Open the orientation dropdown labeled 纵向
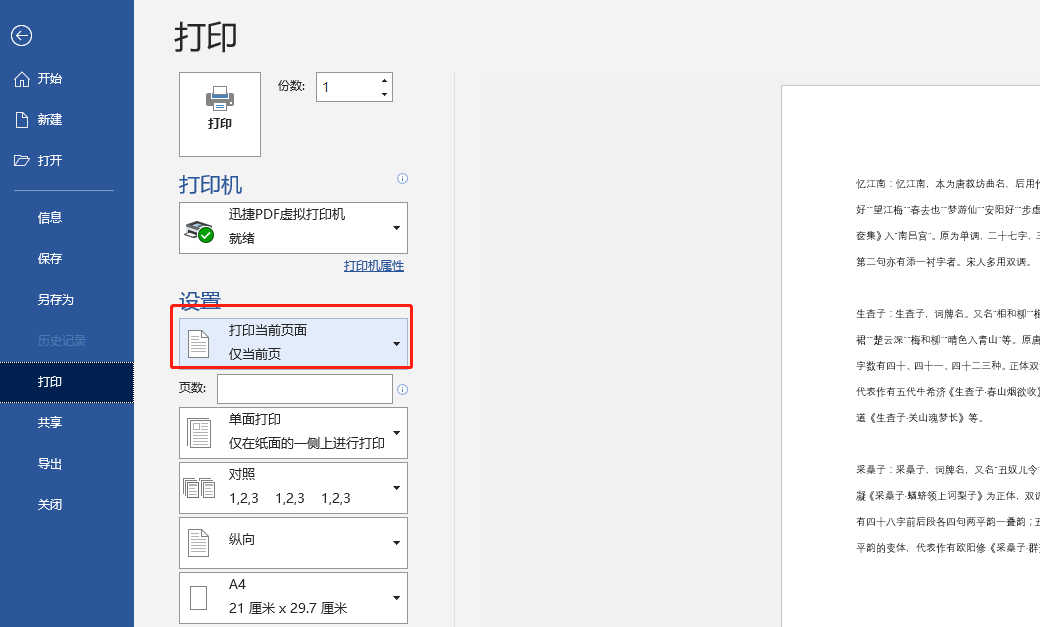1040x627 pixels. point(398,542)
